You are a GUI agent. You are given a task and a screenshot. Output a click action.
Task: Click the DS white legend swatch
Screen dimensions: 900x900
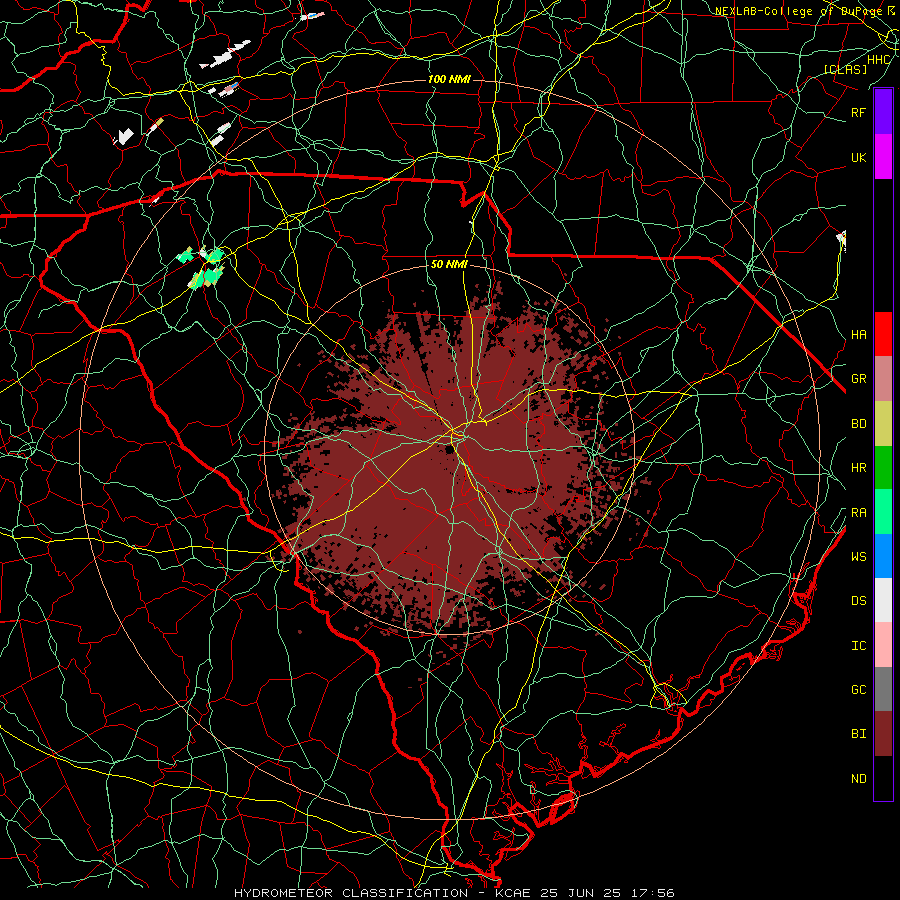coord(883,600)
